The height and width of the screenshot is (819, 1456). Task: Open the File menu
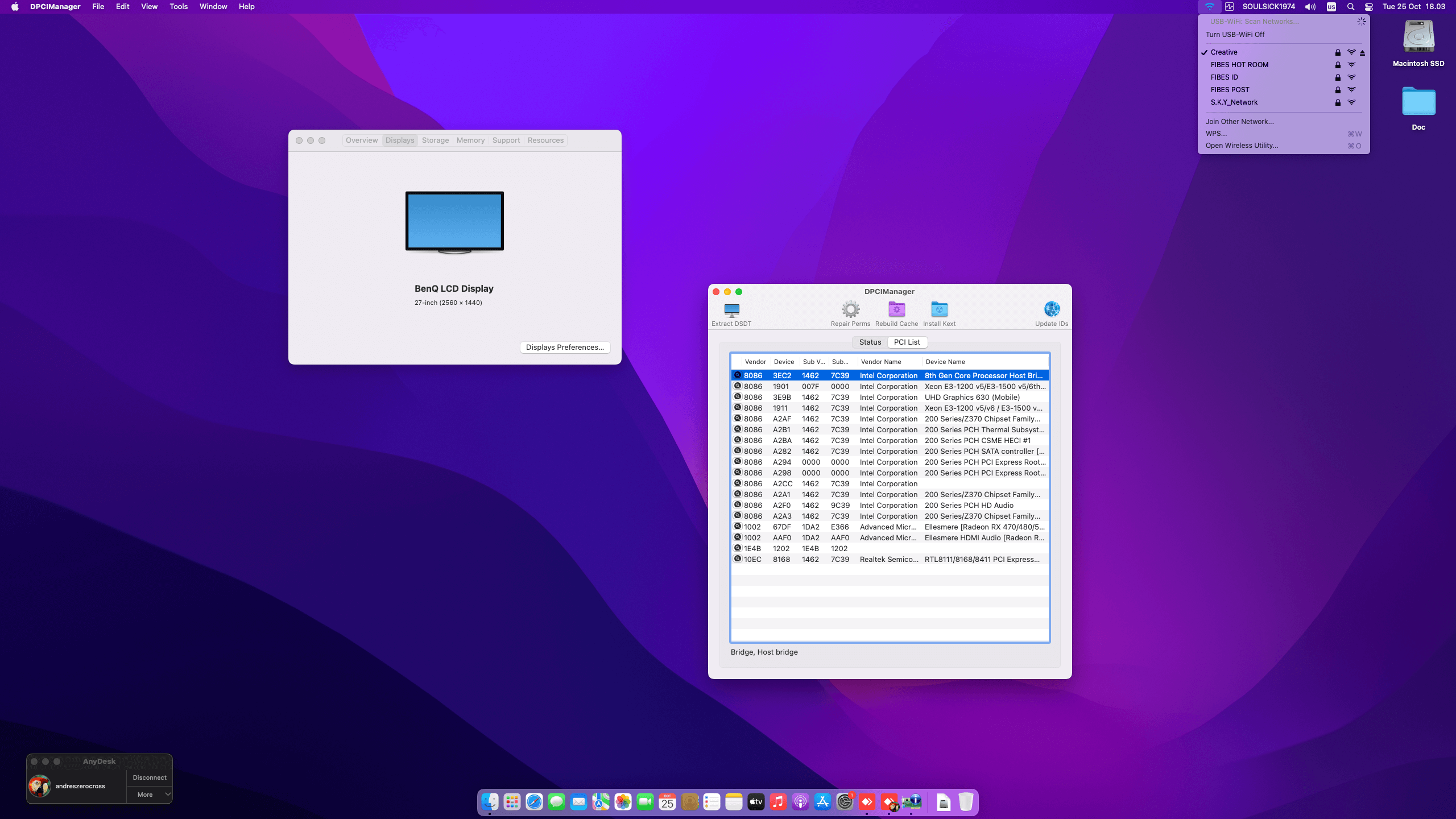(x=98, y=7)
